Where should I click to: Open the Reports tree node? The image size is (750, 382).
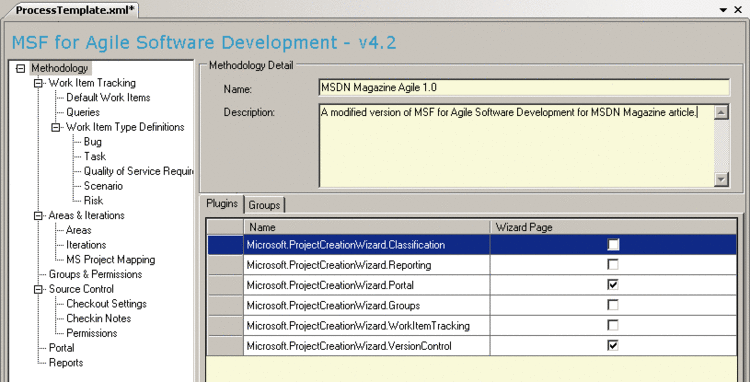[x=66, y=363]
